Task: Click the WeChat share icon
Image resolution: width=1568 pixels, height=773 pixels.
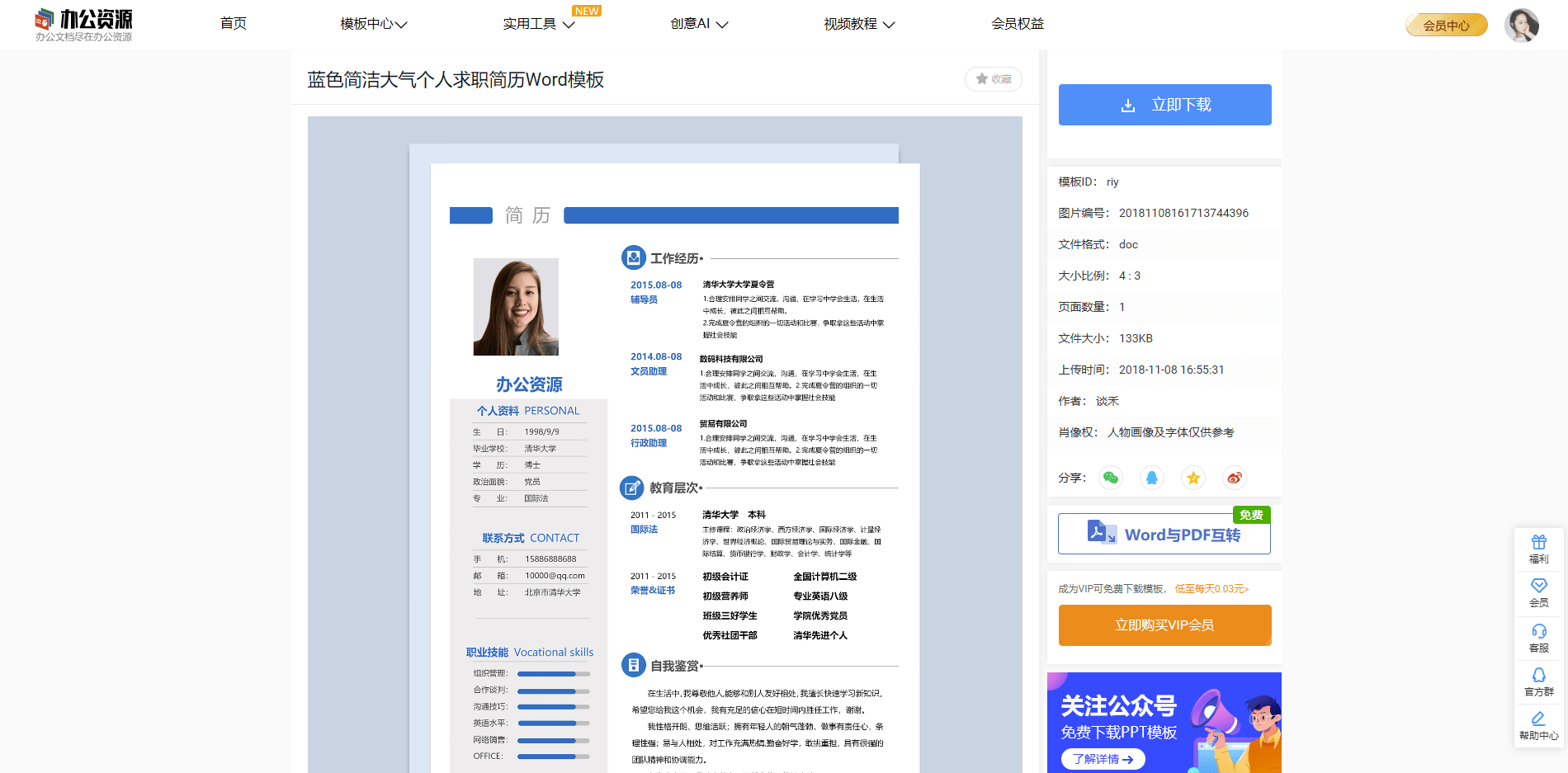Action: [x=1111, y=478]
